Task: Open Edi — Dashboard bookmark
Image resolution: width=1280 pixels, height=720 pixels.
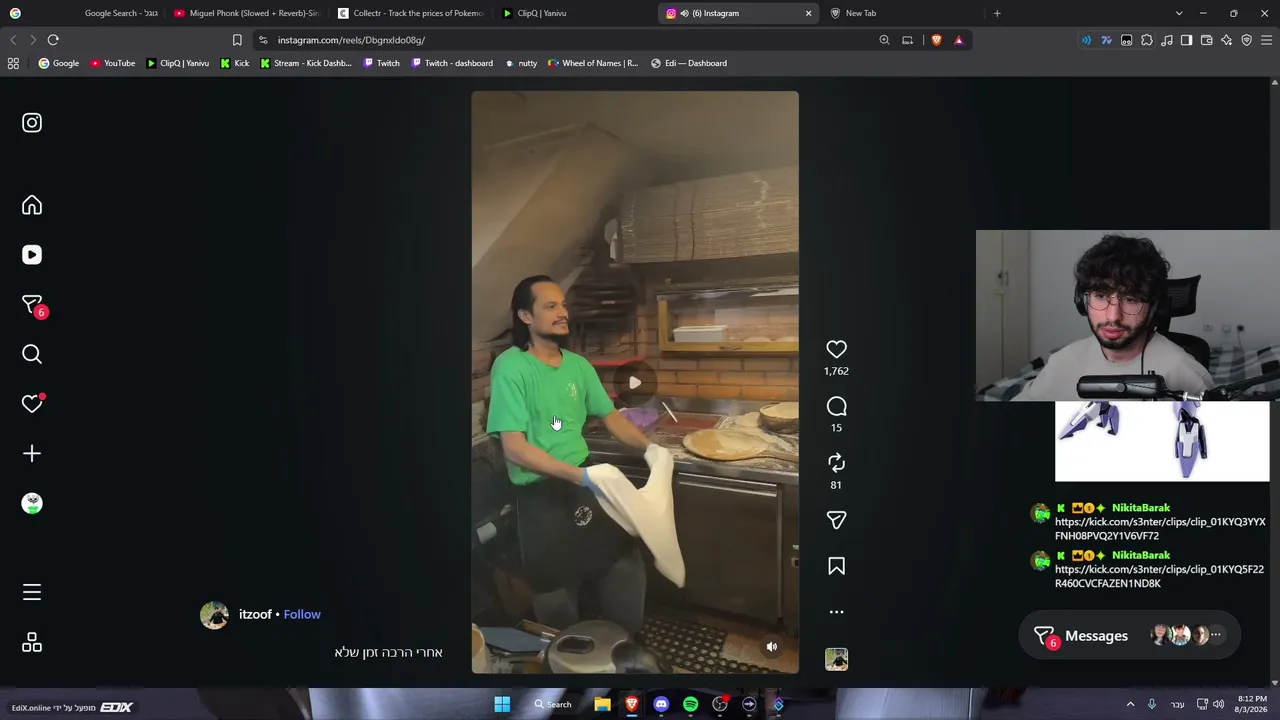Action: (x=689, y=63)
